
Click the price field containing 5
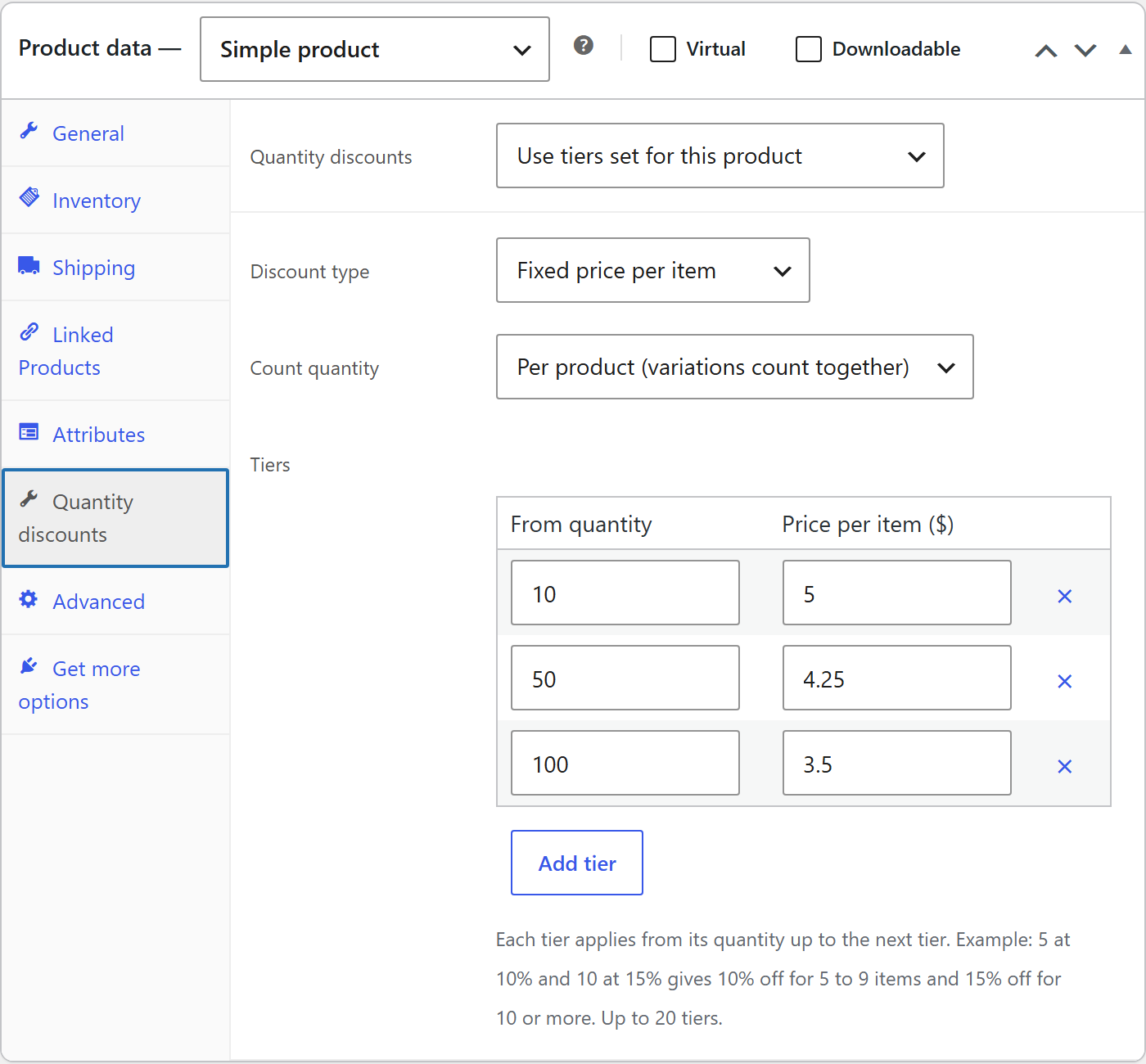[897, 593]
